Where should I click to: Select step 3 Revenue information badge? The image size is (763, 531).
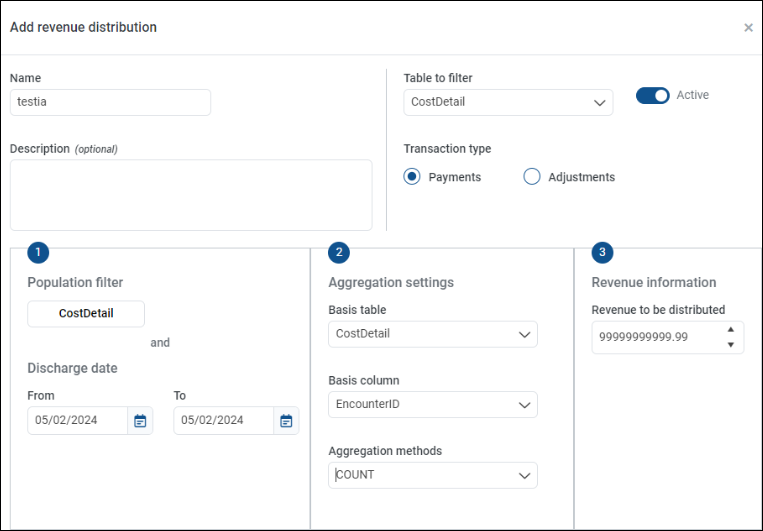602,252
